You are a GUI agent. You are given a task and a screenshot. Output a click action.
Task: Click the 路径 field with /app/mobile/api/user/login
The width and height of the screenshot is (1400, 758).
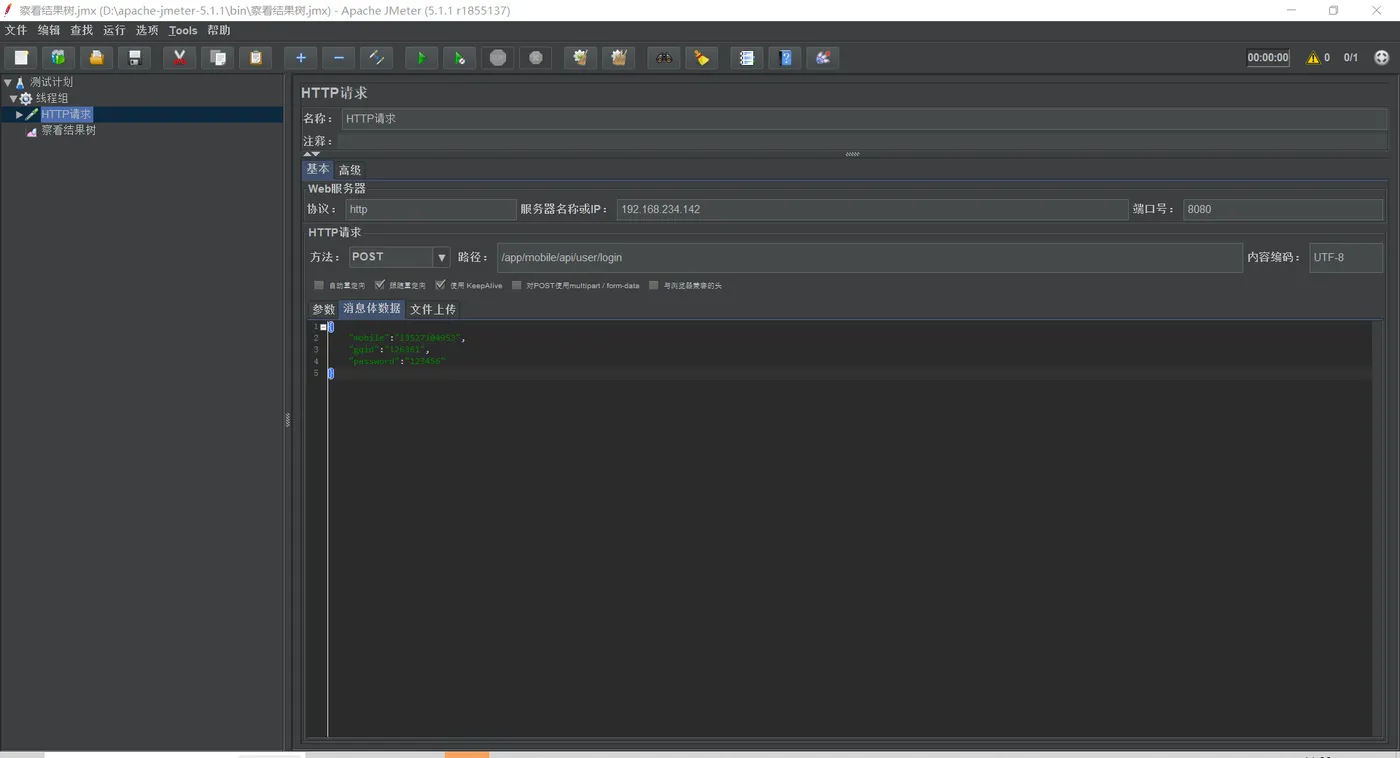click(x=869, y=257)
